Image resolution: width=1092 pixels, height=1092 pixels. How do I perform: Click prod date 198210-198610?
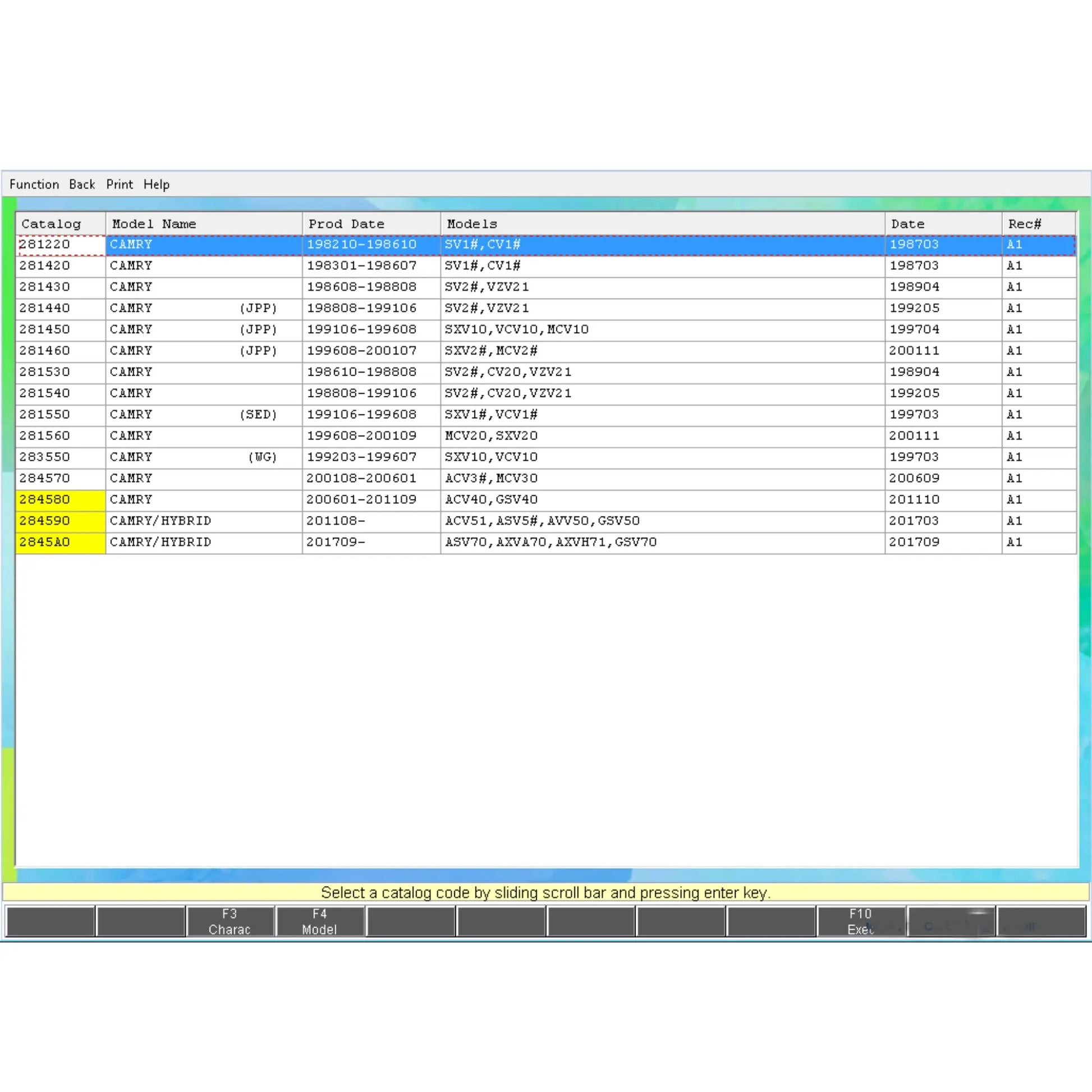[362, 245]
